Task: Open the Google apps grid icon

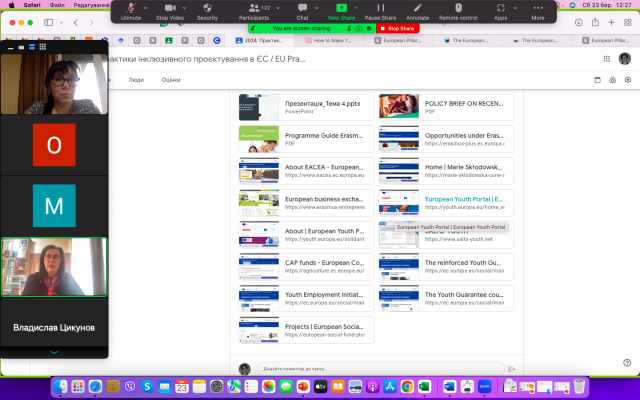Action: [607, 59]
